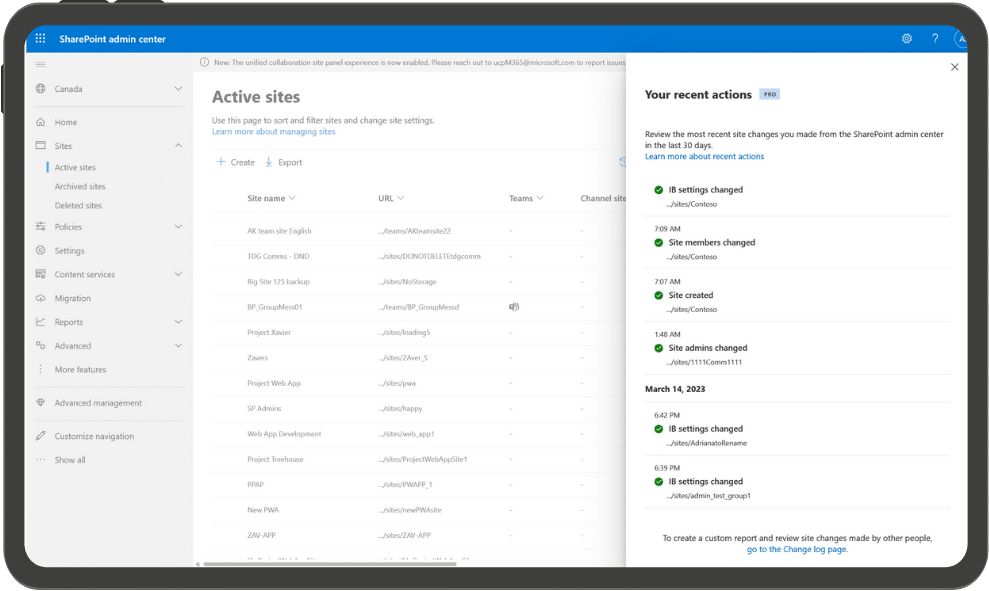989x591 pixels.
Task: Click the Migration cloud icon
Action: click(41, 298)
